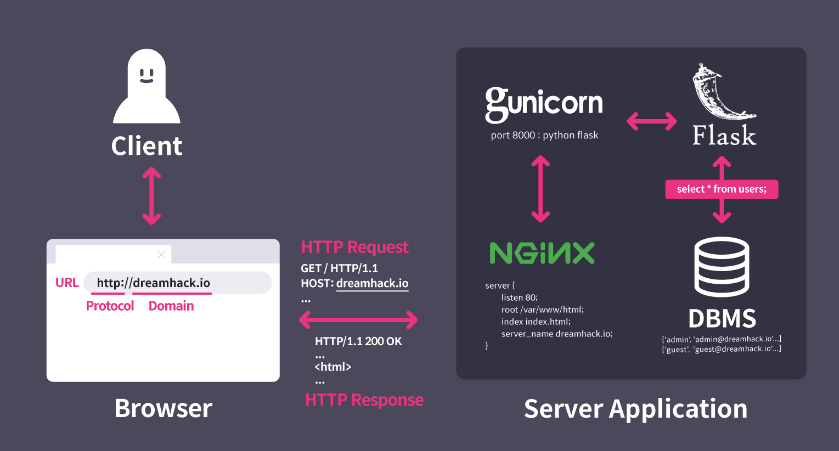The height and width of the screenshot is (451, 839).
Task: Click the admin@dreamhack.io database row
Action: point(721,339)
